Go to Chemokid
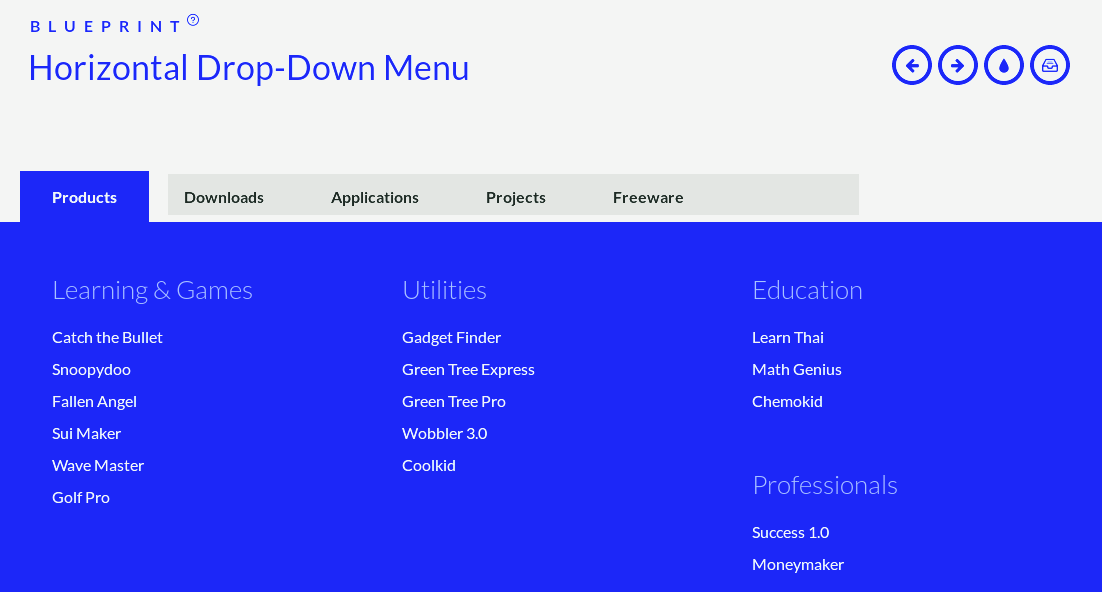 (x=787, y=401)
